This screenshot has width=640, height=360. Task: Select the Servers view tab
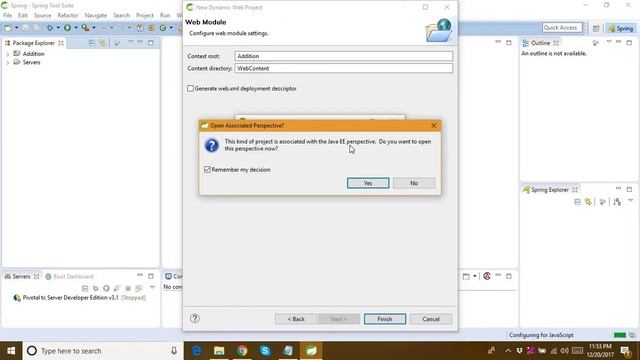21,276
